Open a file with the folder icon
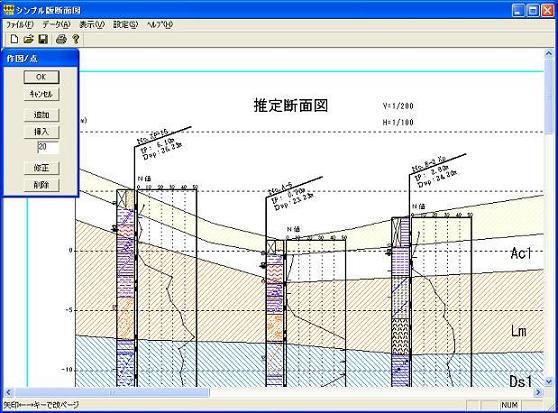This screenshot has height=413, width=558. (x=28, y=39)
